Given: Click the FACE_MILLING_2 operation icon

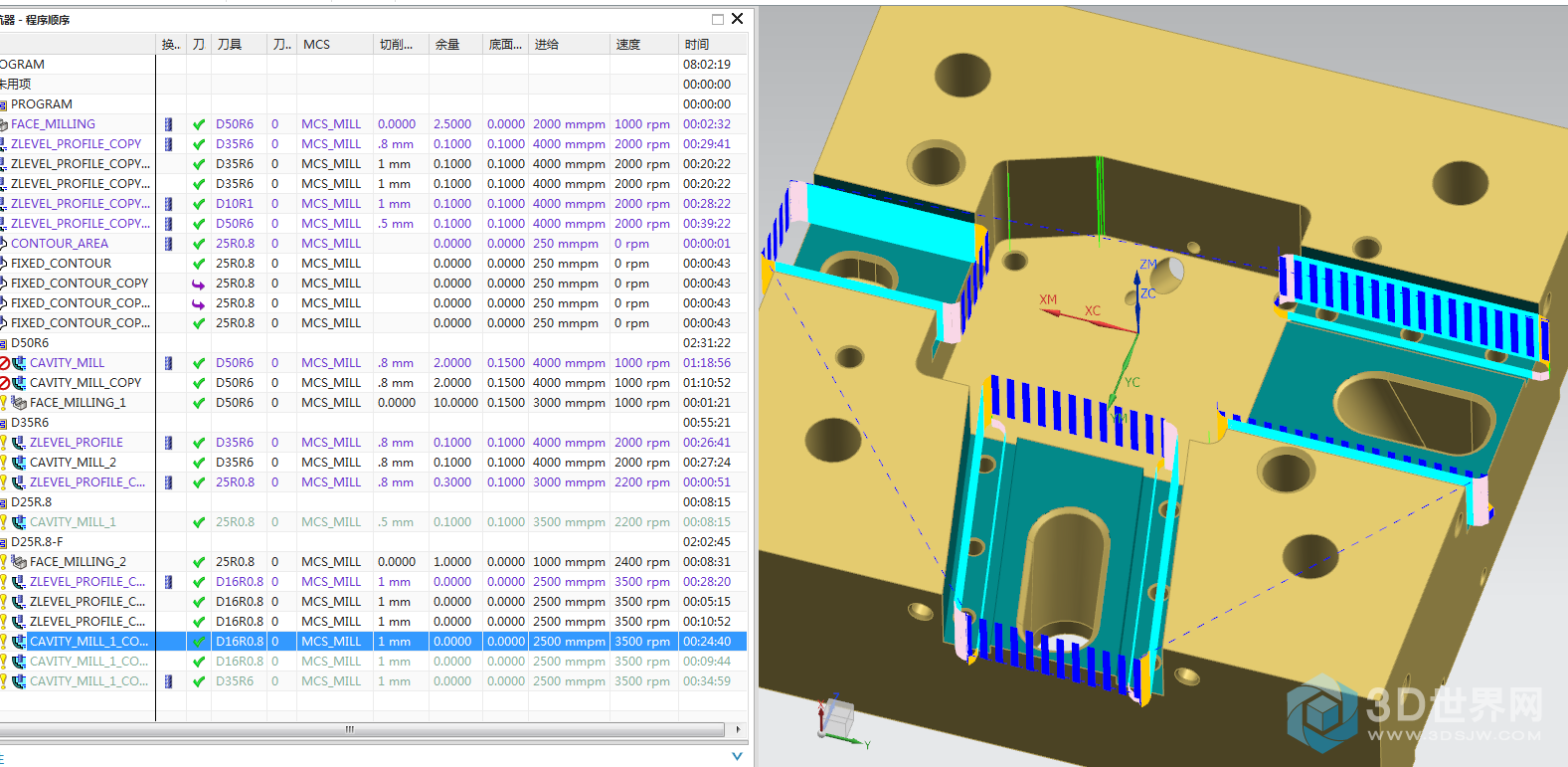Looking at the screenshot, I should tap(19, 562).
